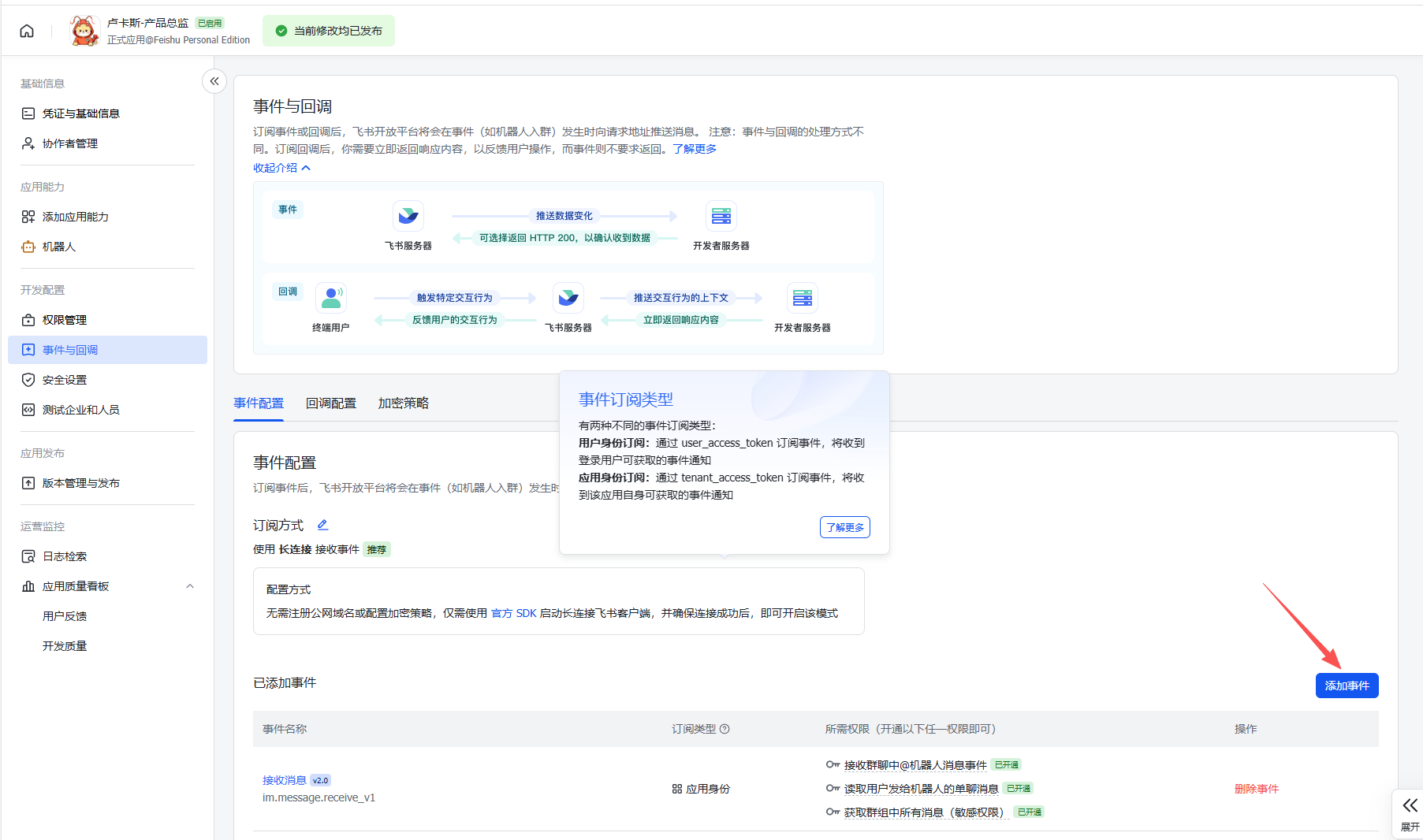Viewport: 1423px width, 840px height.
Task: Click the home icon in top bar
Action: click(x=27, y=31)
